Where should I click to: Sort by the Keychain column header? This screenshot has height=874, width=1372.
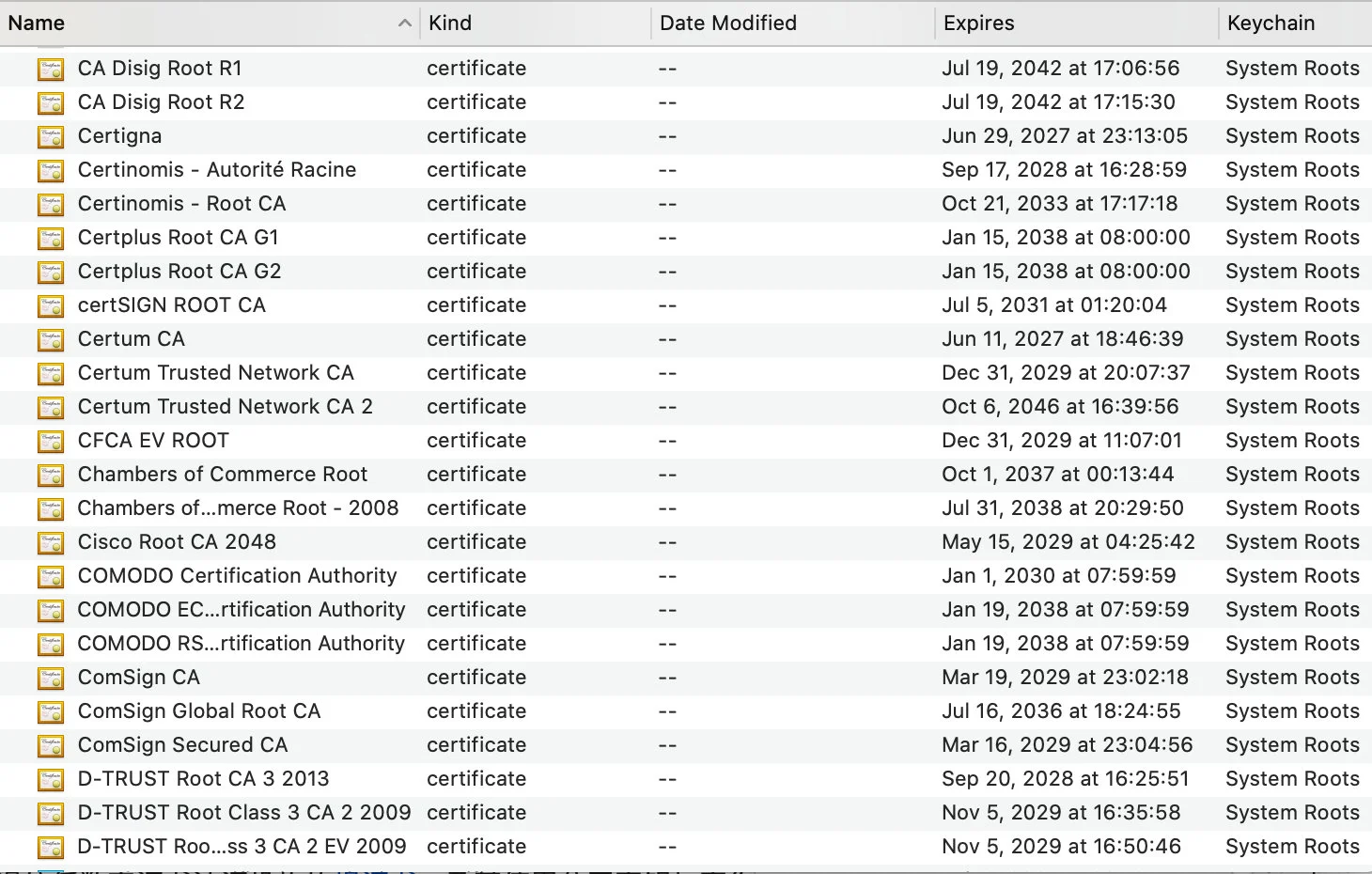[1271, 23]
